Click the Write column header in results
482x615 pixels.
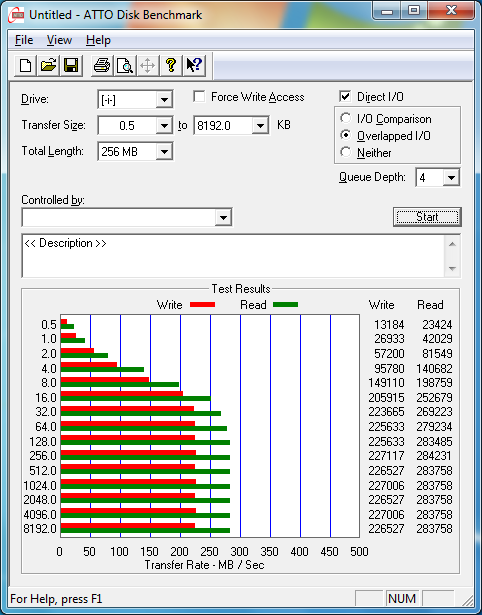(x=382, y=305)
